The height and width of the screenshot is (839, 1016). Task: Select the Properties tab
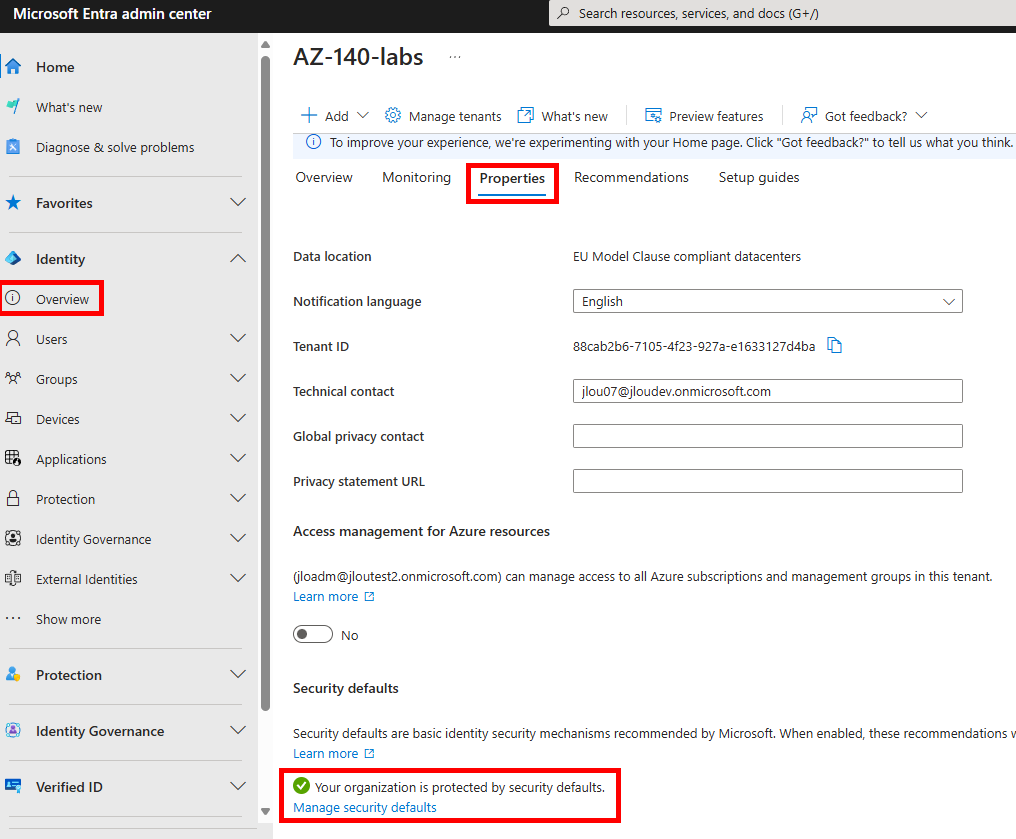(x=512, y=179)
